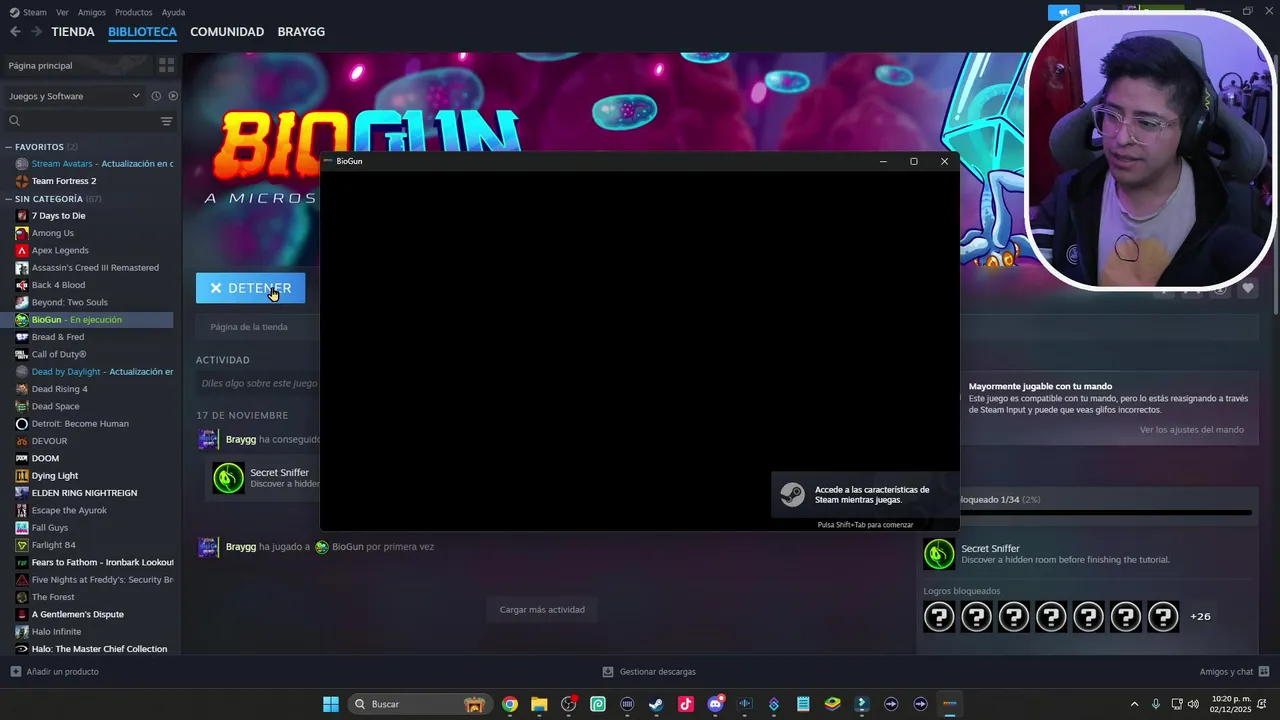This screenshot has height=720, width=1280.
Task: Open the Ayuda menu
Action: tap(173, 12)
